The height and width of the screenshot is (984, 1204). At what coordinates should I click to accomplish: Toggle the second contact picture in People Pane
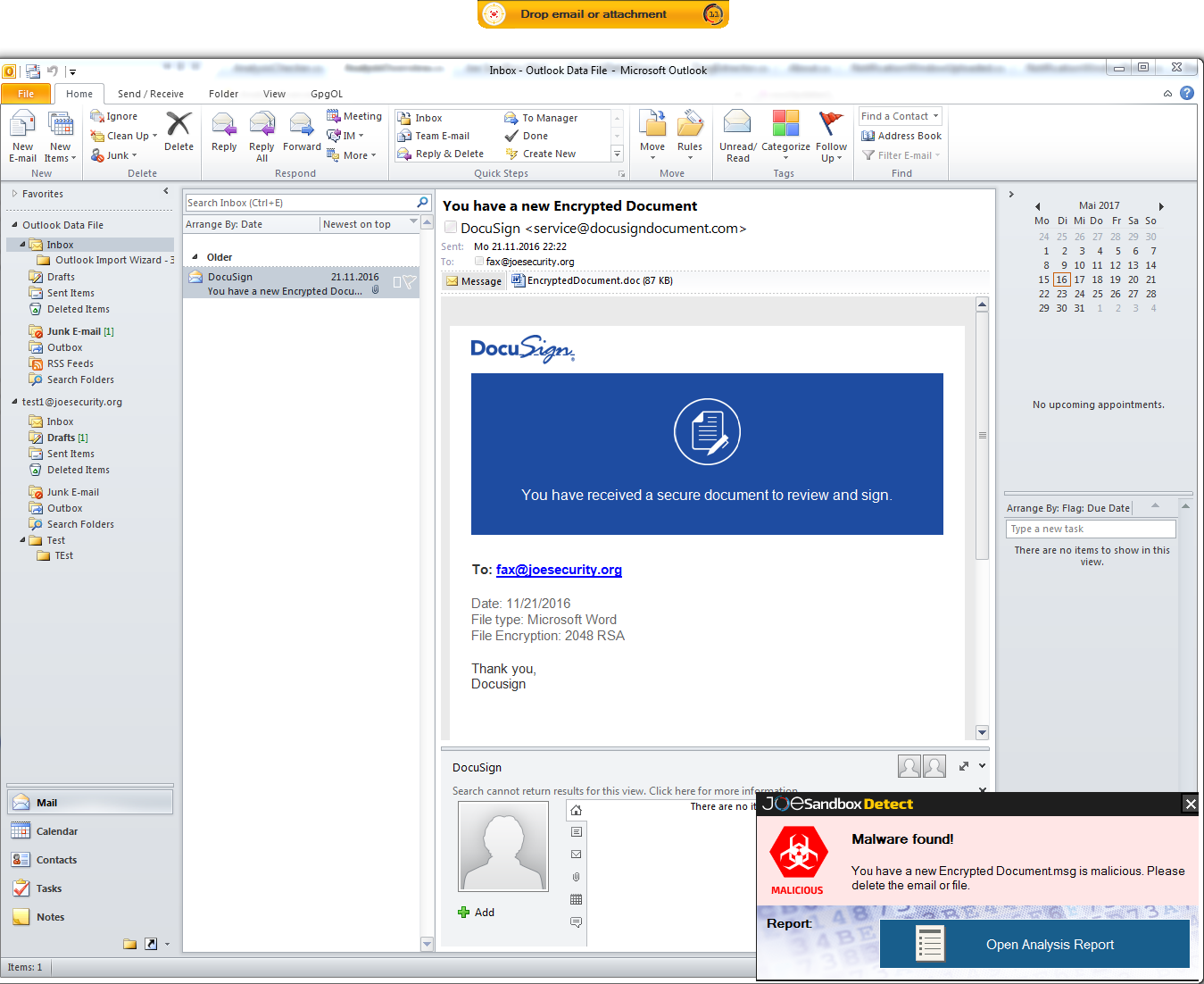coord(934,766)
